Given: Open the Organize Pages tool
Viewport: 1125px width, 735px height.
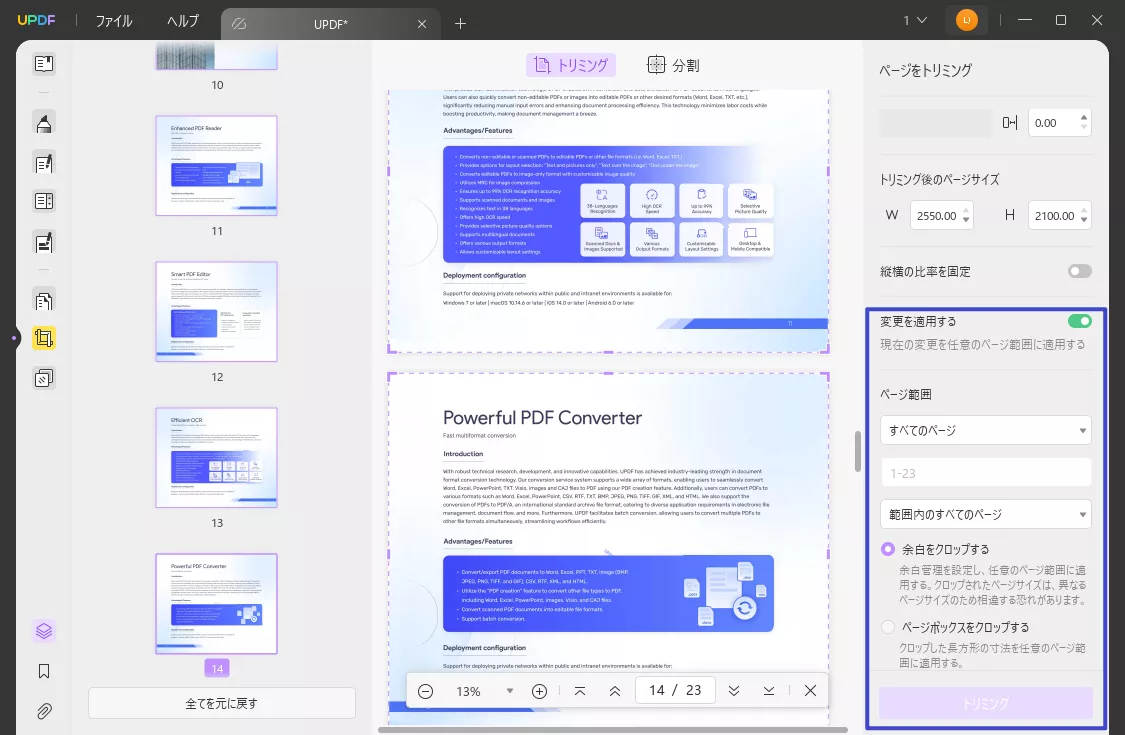Looking at the screenshot, I should pyautogui.click(x=44, y=202).
